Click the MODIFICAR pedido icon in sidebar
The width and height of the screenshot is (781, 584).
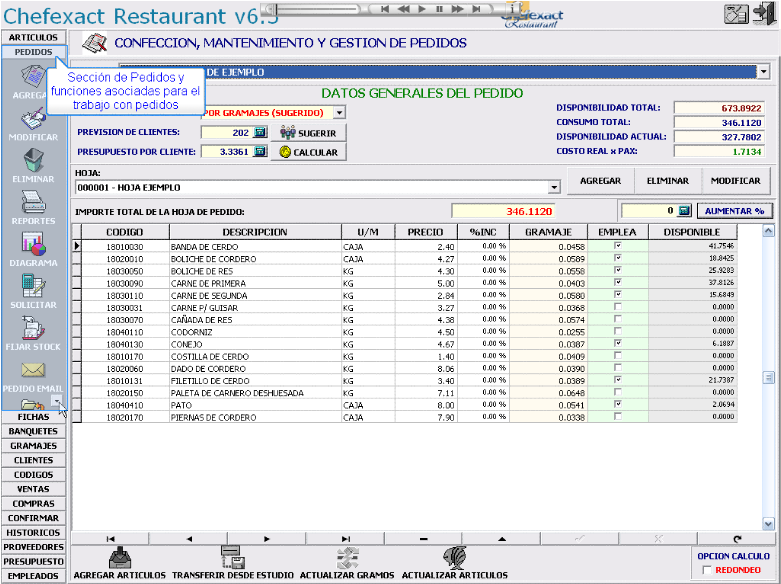point(33,119)
